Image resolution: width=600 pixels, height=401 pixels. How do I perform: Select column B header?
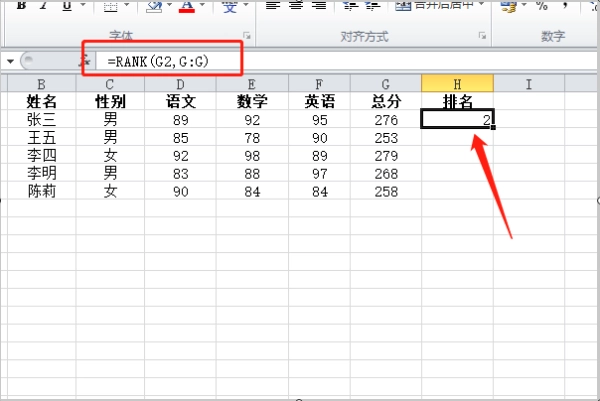click(x=41, y=84)
